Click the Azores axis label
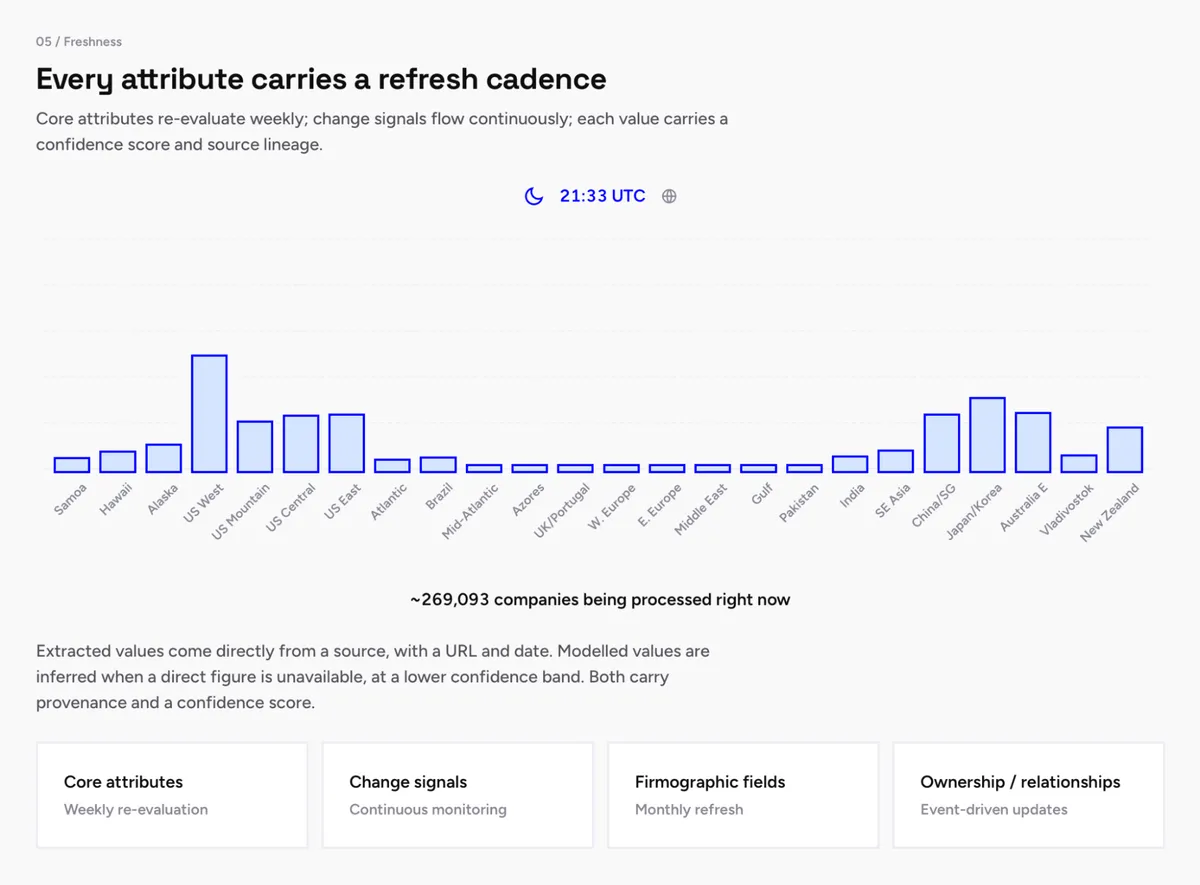The width and height of the screenshot is (1200, 885). (x=528, y=499)
